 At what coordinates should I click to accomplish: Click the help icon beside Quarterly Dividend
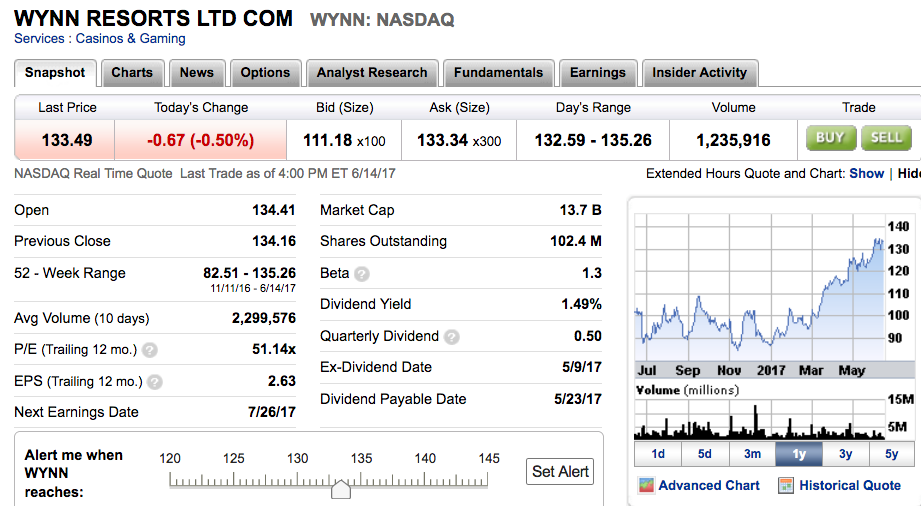pos(451,337)
